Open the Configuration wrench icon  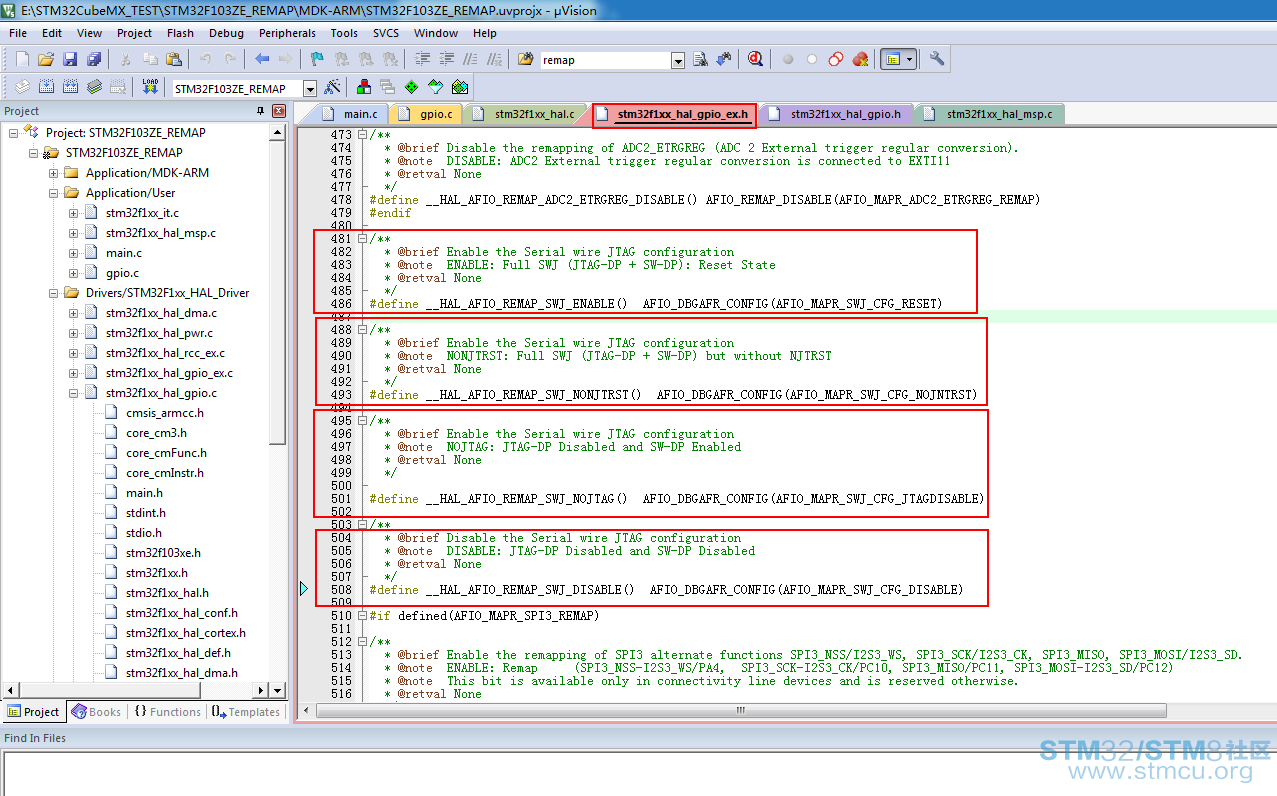[937, 59]
